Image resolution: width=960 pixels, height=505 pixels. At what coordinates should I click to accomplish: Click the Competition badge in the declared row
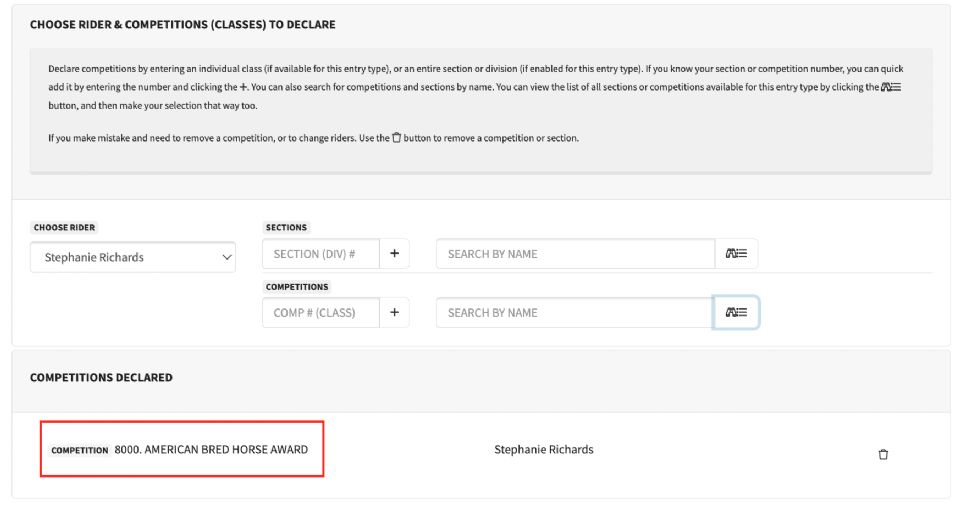click(x=79, y=450)
